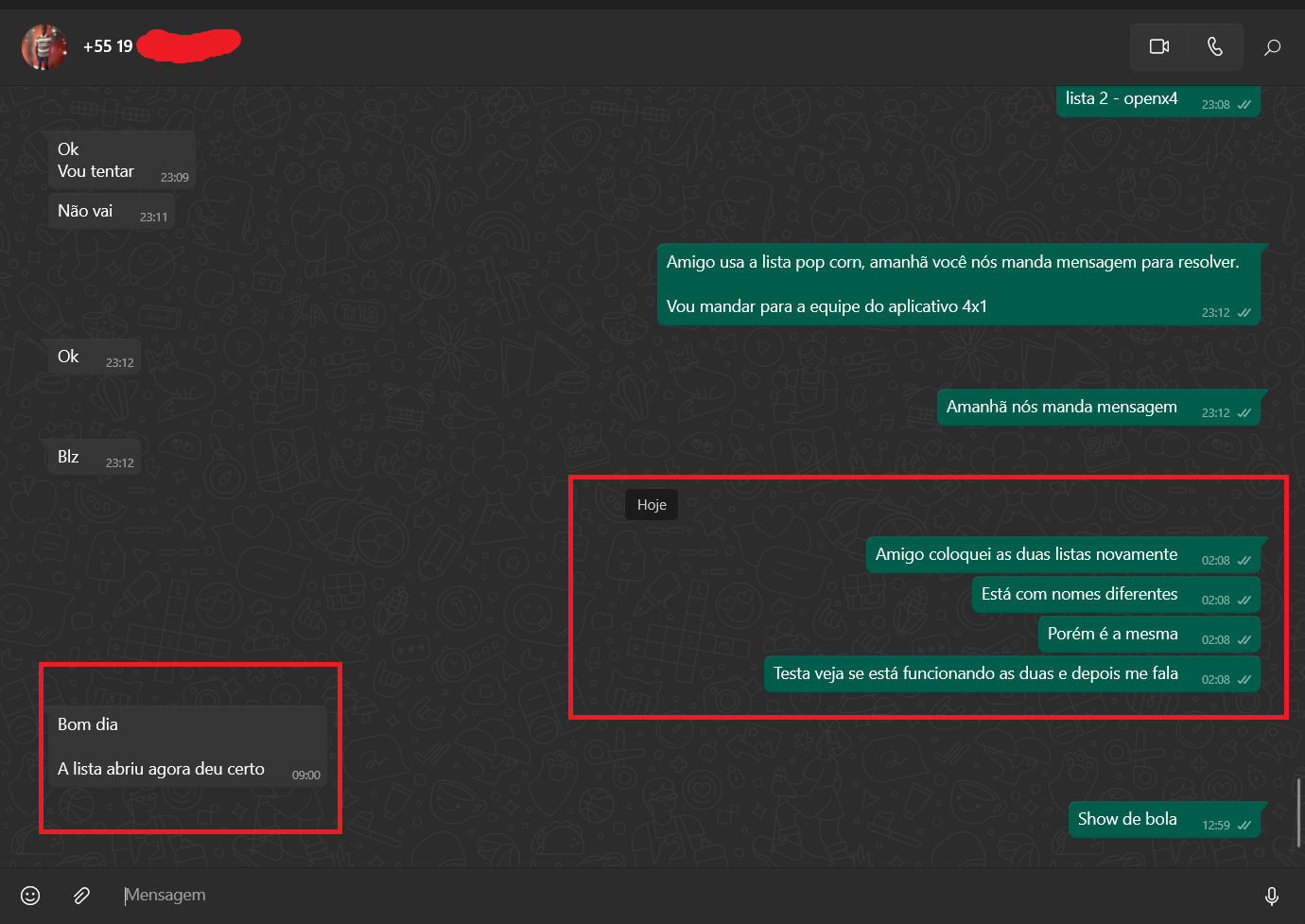Click the "lista 2 - openx4" message

[1122, 99]
